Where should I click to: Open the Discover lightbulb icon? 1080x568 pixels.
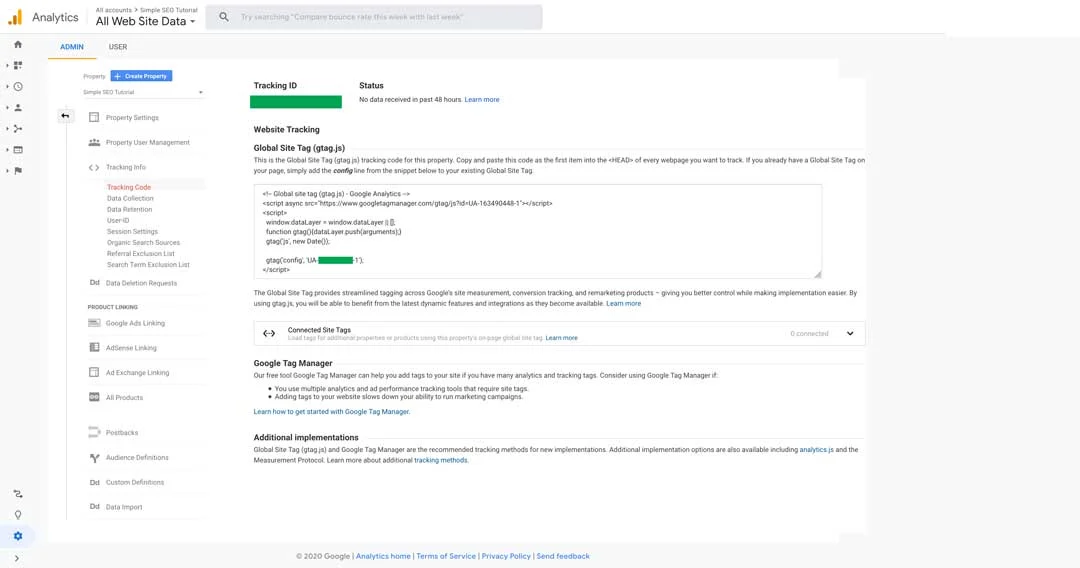pyautogui.click(x=18, y=515)
